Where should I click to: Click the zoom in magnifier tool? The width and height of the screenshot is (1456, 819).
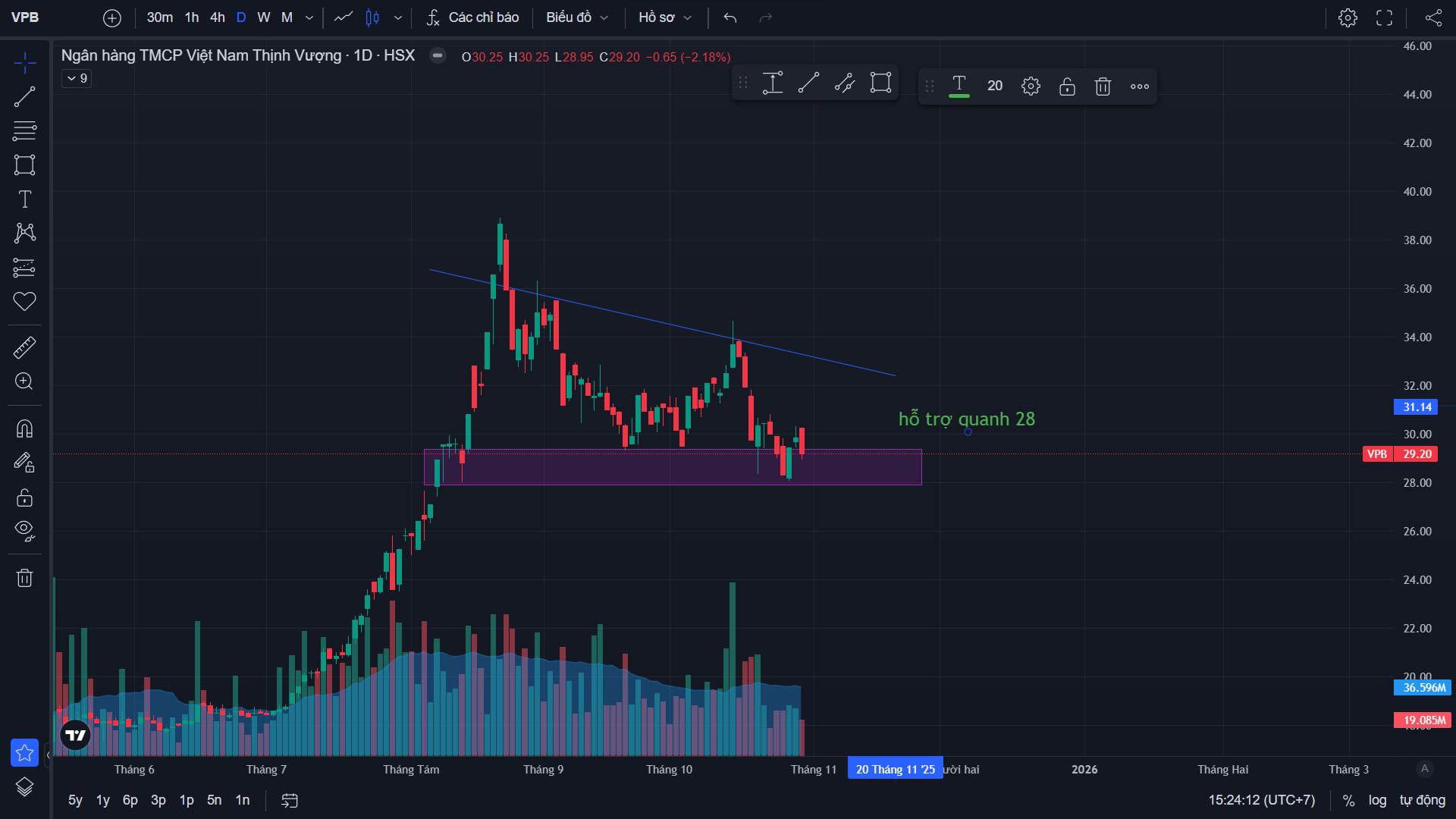(x=24, y=381)
